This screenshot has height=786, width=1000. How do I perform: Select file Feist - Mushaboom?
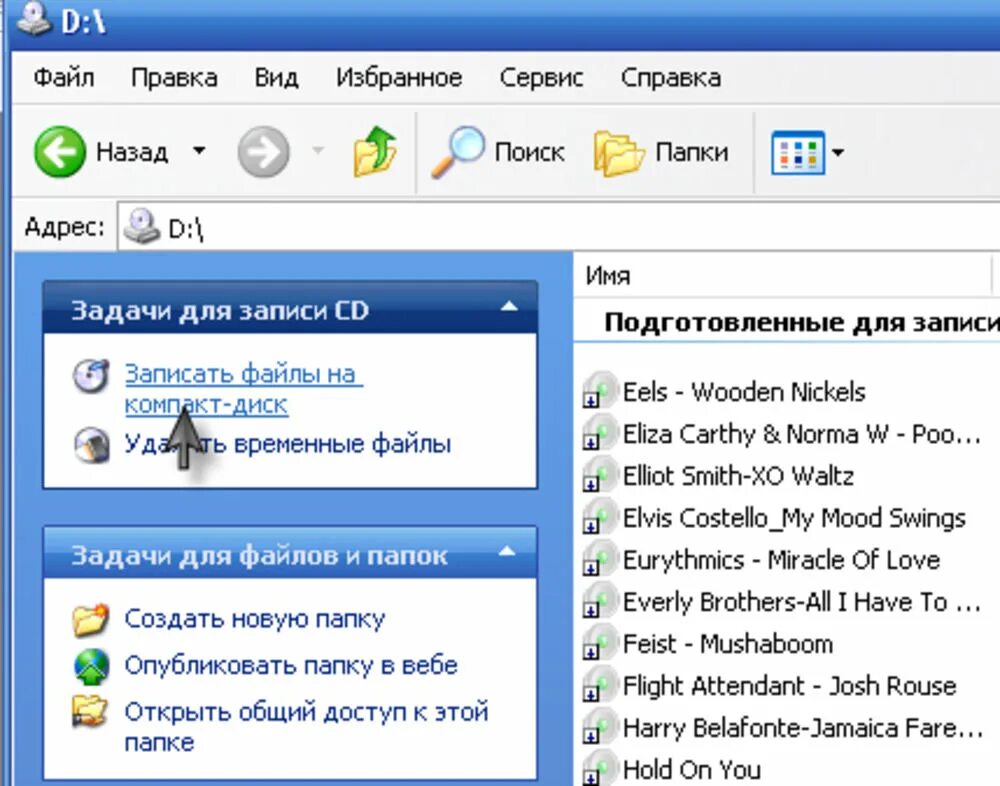tap(728, 644)
